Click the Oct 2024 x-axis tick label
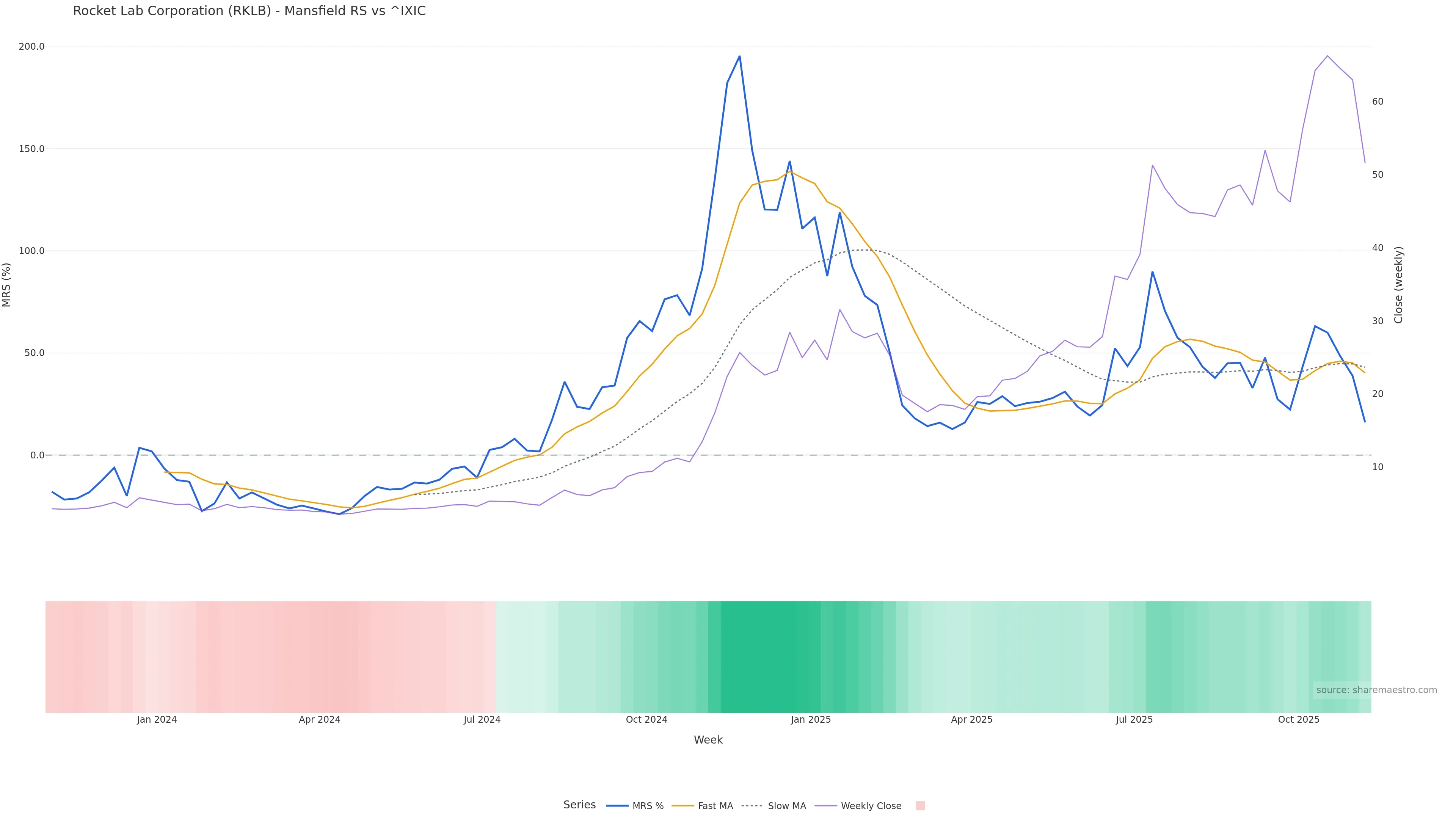 click(x=646, y=720)
